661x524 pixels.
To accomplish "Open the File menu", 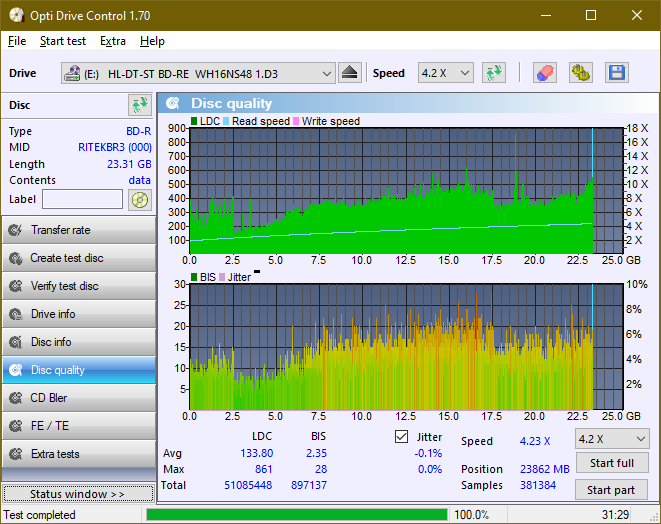I will pos(17,41).
